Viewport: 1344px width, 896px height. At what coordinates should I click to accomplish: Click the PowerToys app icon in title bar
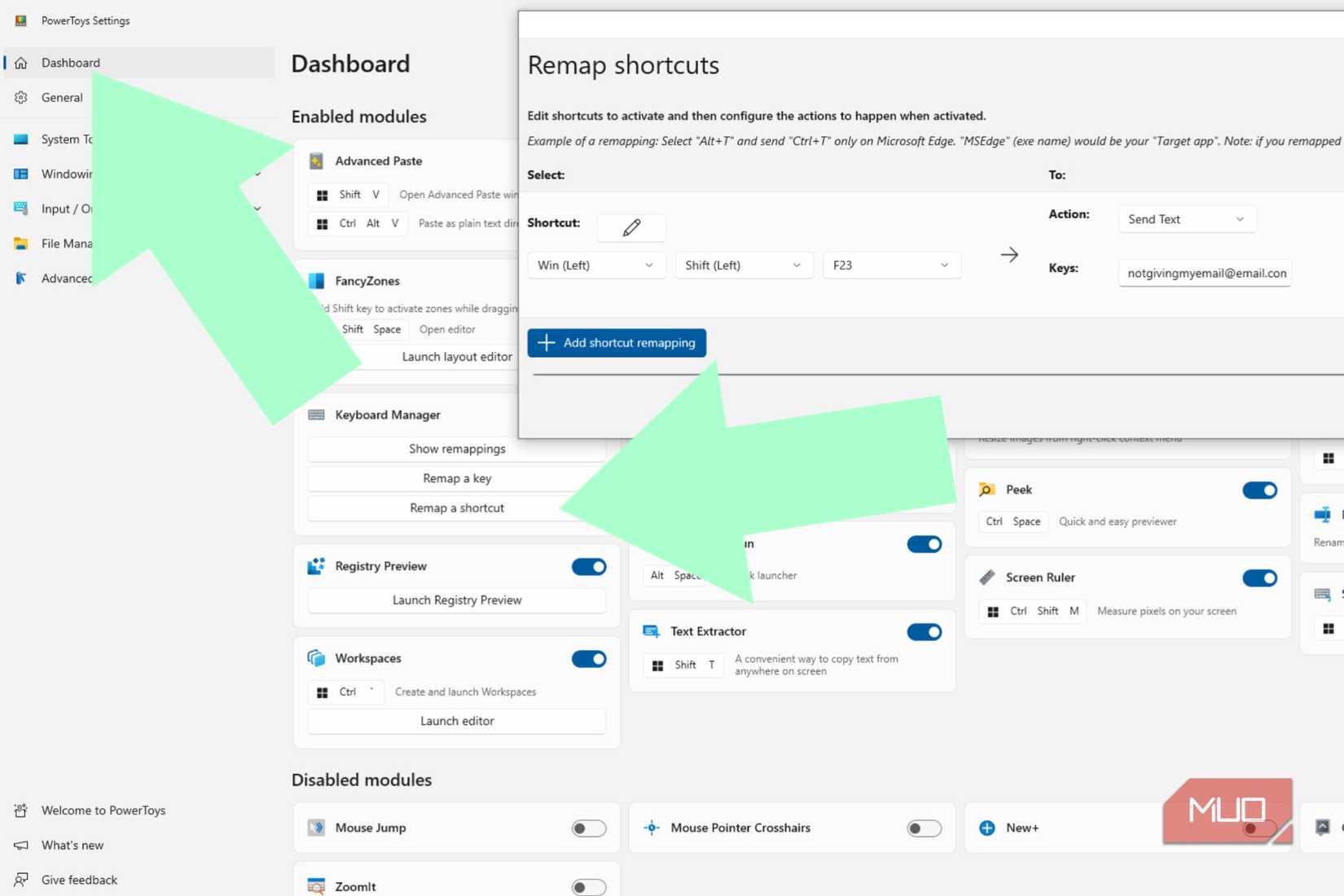pyautogui.click(x=21, y=20)
